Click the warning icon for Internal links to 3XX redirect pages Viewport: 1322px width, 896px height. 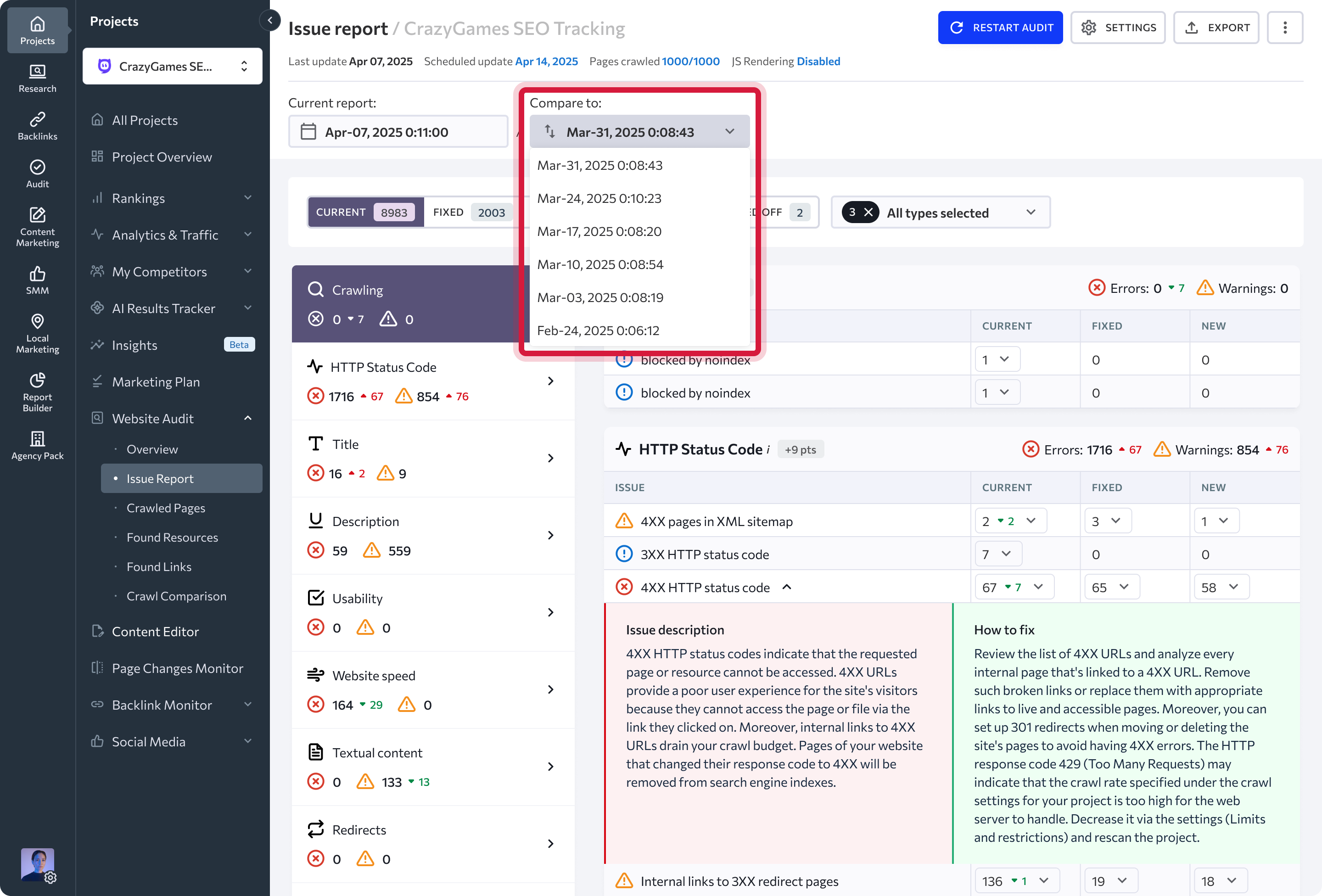click(624, 881)
